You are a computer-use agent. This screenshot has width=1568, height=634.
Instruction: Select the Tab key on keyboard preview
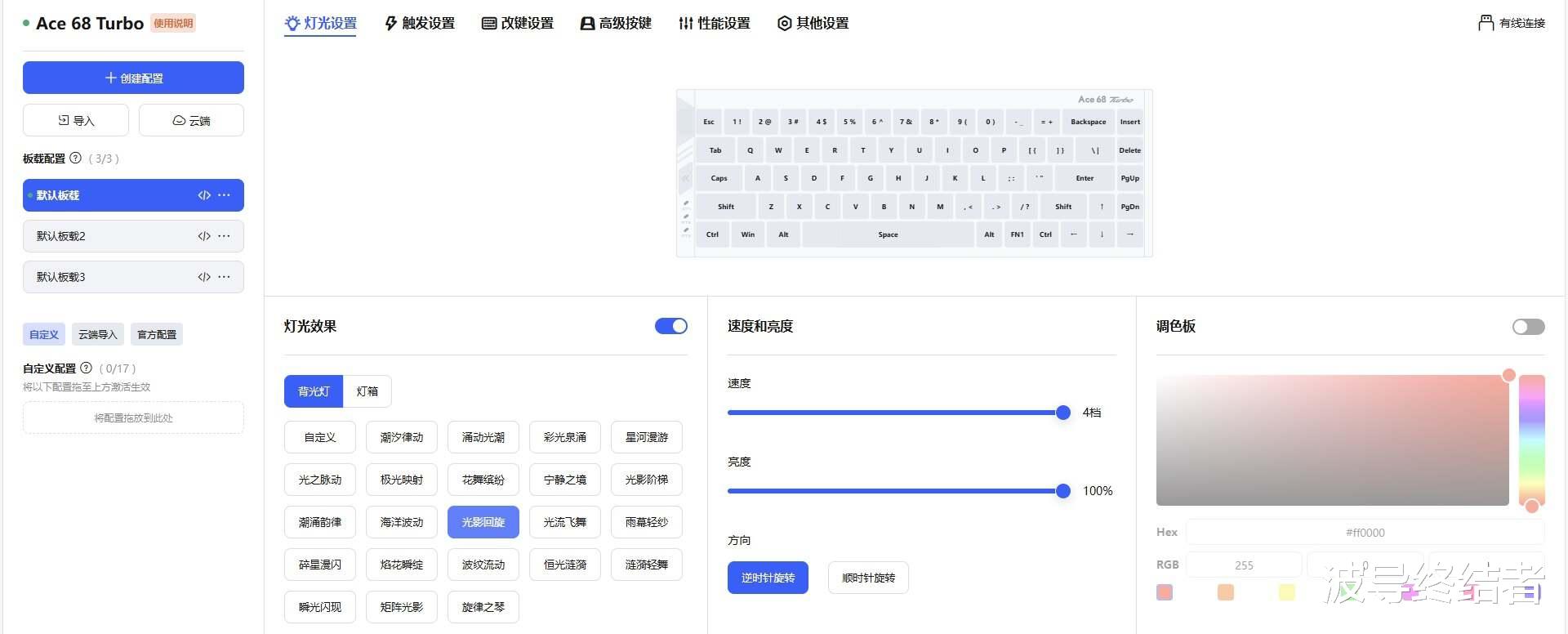(x=715, y=150)
